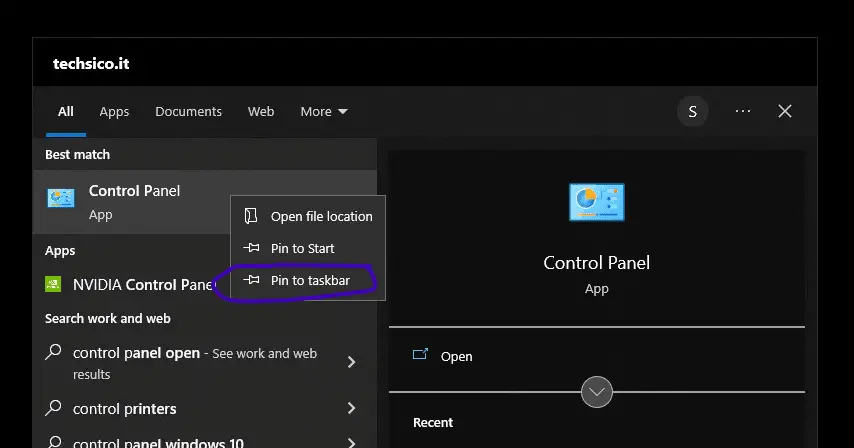The height and width of the screenshot is (448, 854).
Task: Select the Web search tab
Action: 261,112
